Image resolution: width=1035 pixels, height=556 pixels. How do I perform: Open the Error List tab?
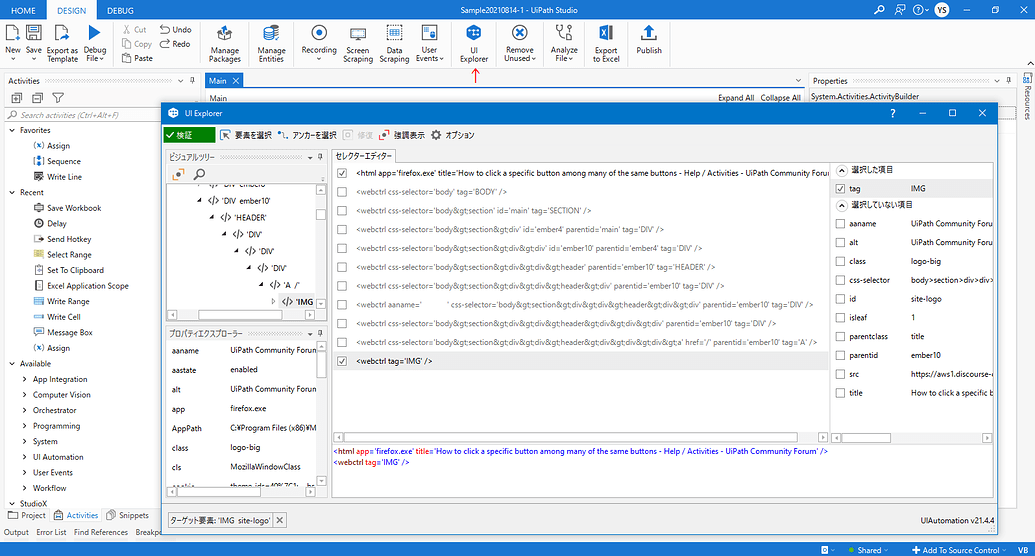(x=51, y=532)
